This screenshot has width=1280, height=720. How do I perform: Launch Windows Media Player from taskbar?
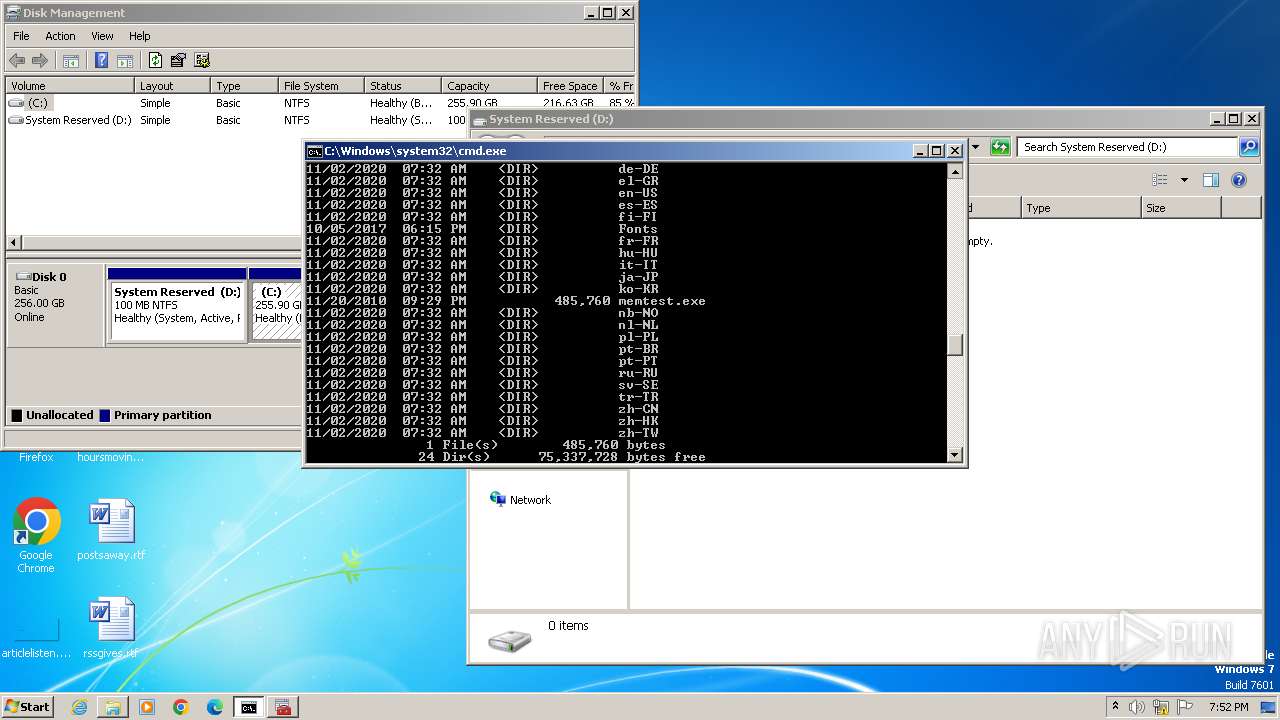click(x=147, y=707)
